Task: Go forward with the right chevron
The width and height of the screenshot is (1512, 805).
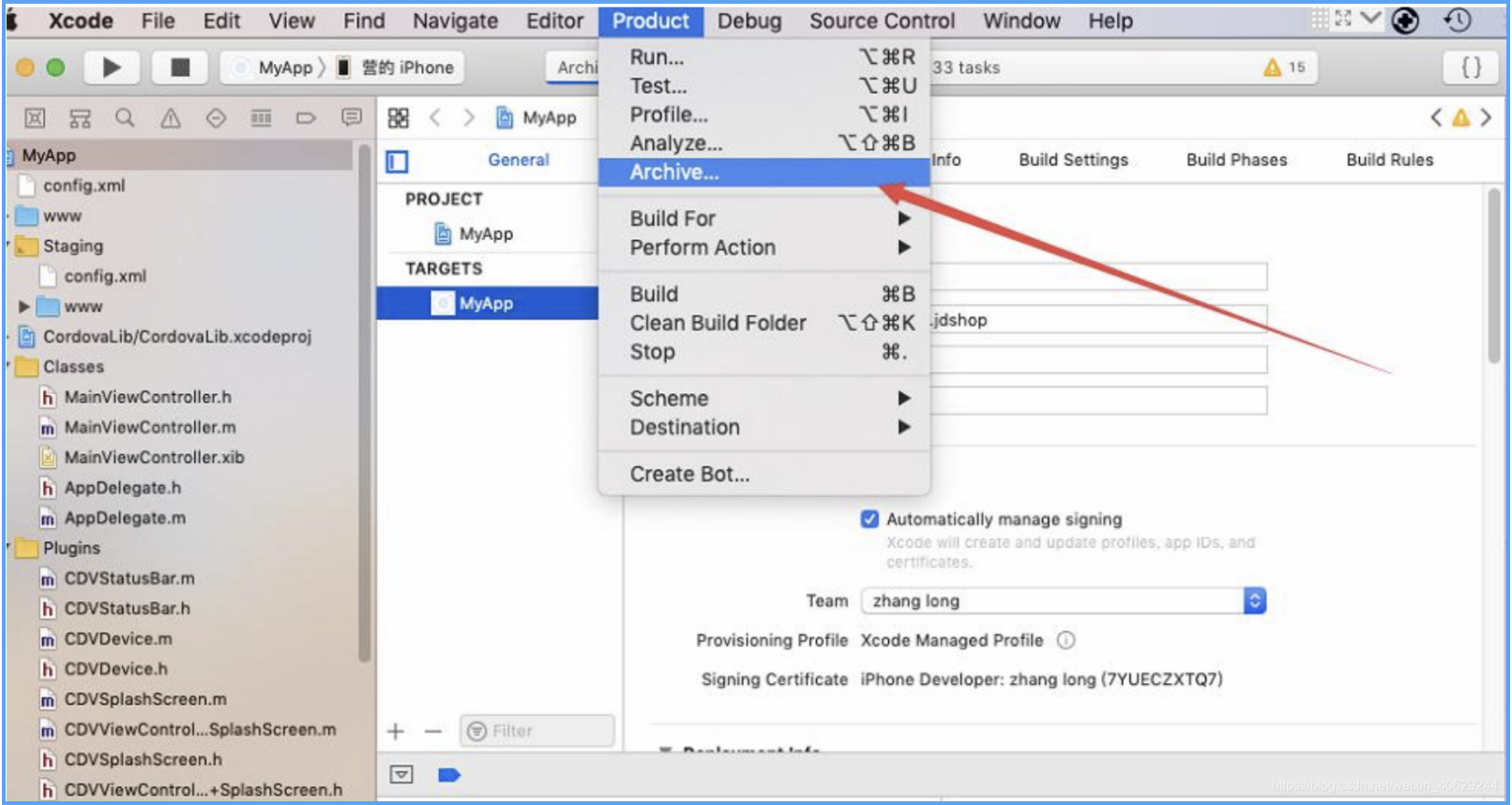Action: 468,117
